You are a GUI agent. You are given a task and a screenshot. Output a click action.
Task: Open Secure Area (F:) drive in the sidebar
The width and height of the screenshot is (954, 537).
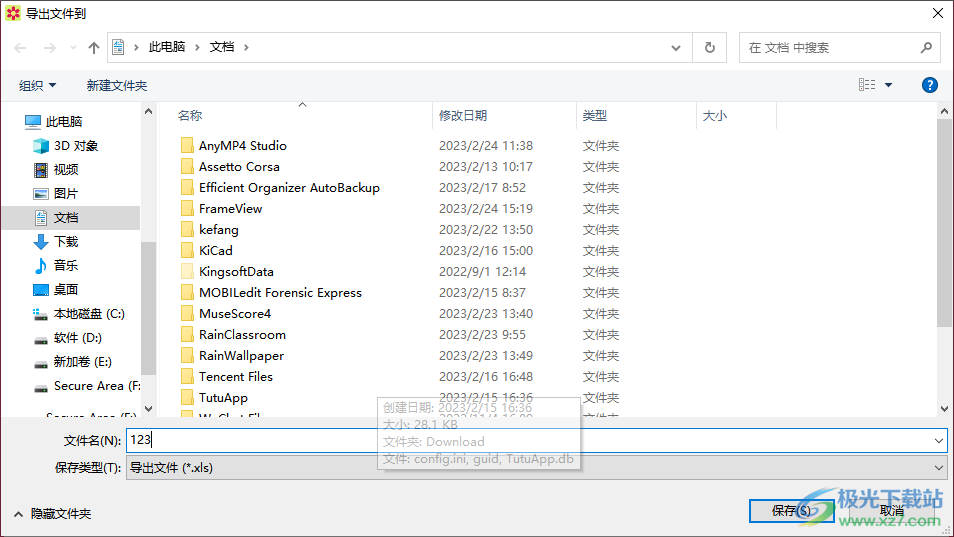(x=86, y=386)
